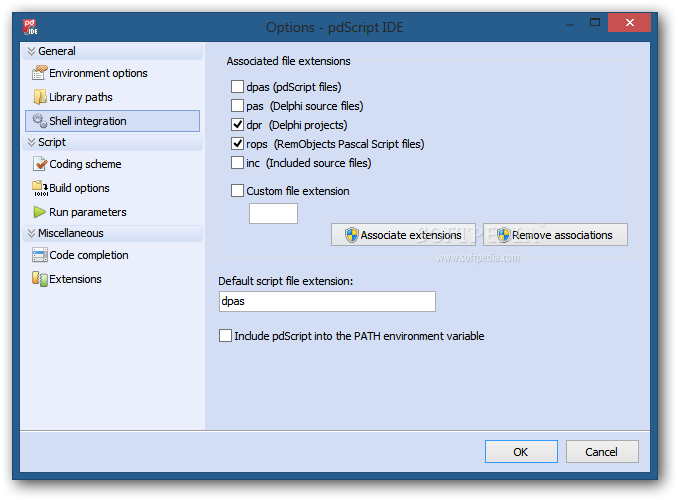This screenshot has height=500, width=678.
Task: Tick the Custom file extension checkbox
Action: pos(237,191)
